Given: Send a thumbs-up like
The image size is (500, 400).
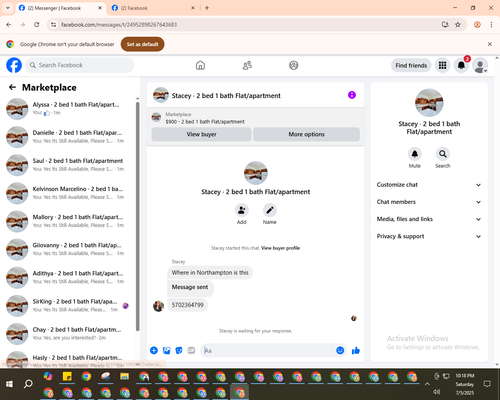Looking at the screenshot, I should point(356,350).
